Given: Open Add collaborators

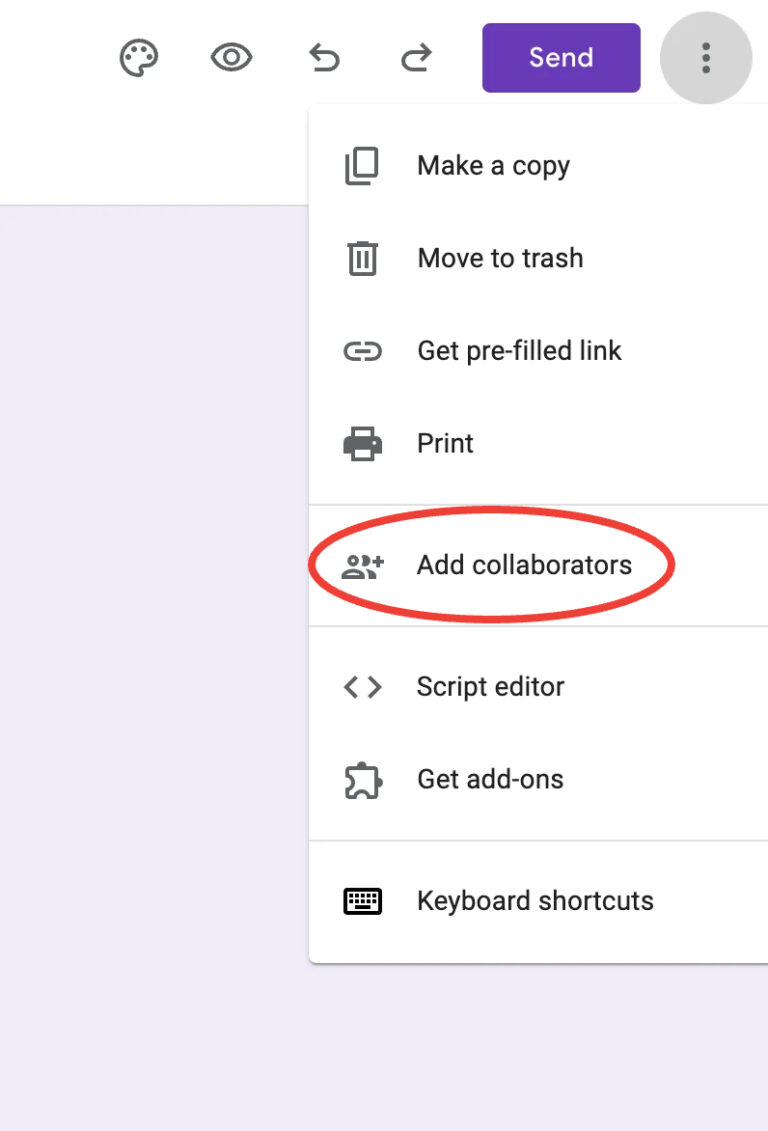Looking at the screenshot, I should click(x=524, y=564).
